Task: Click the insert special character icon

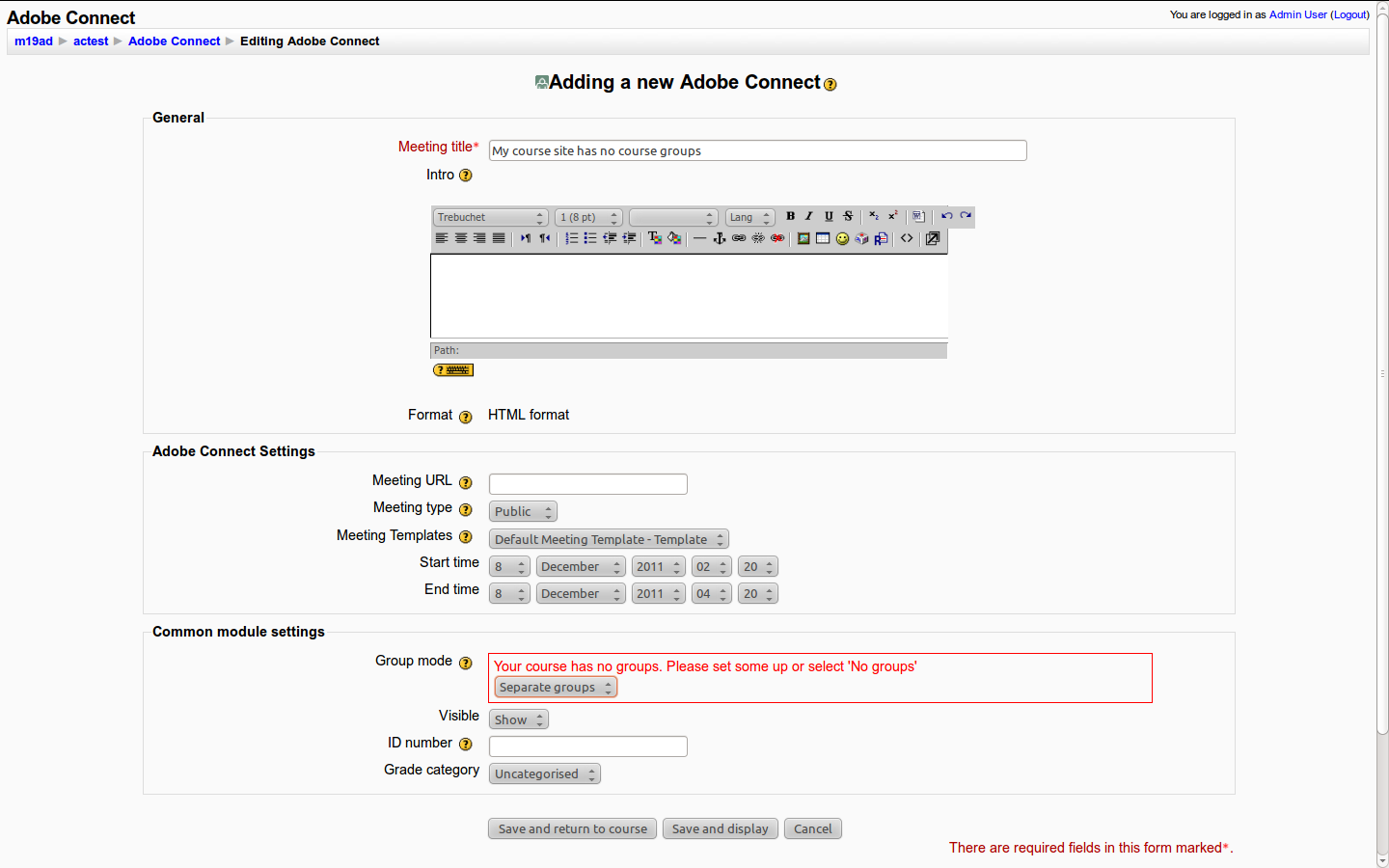Action: coord(861,238)
